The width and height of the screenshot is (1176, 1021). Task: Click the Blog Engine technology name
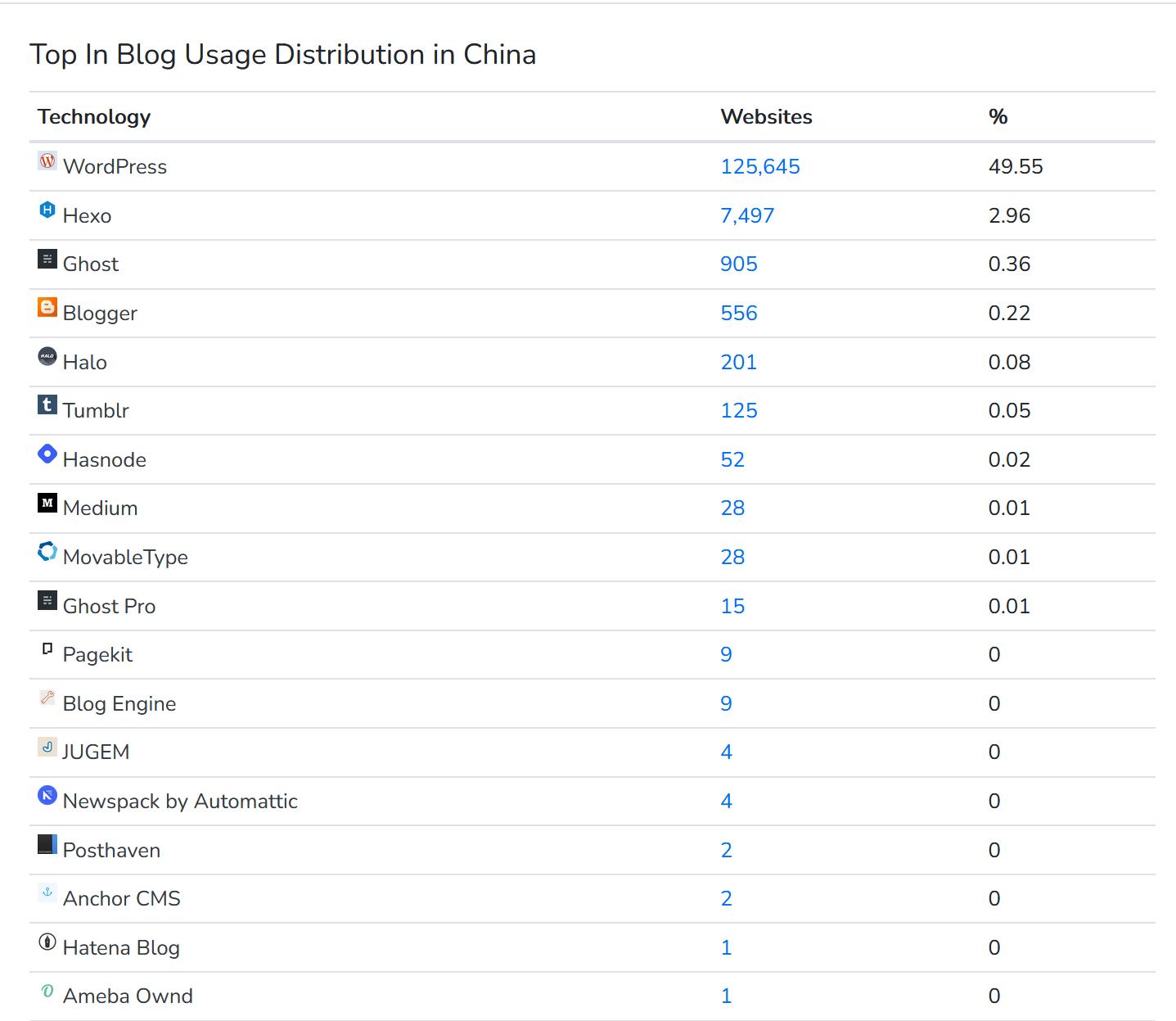[119, 704]
